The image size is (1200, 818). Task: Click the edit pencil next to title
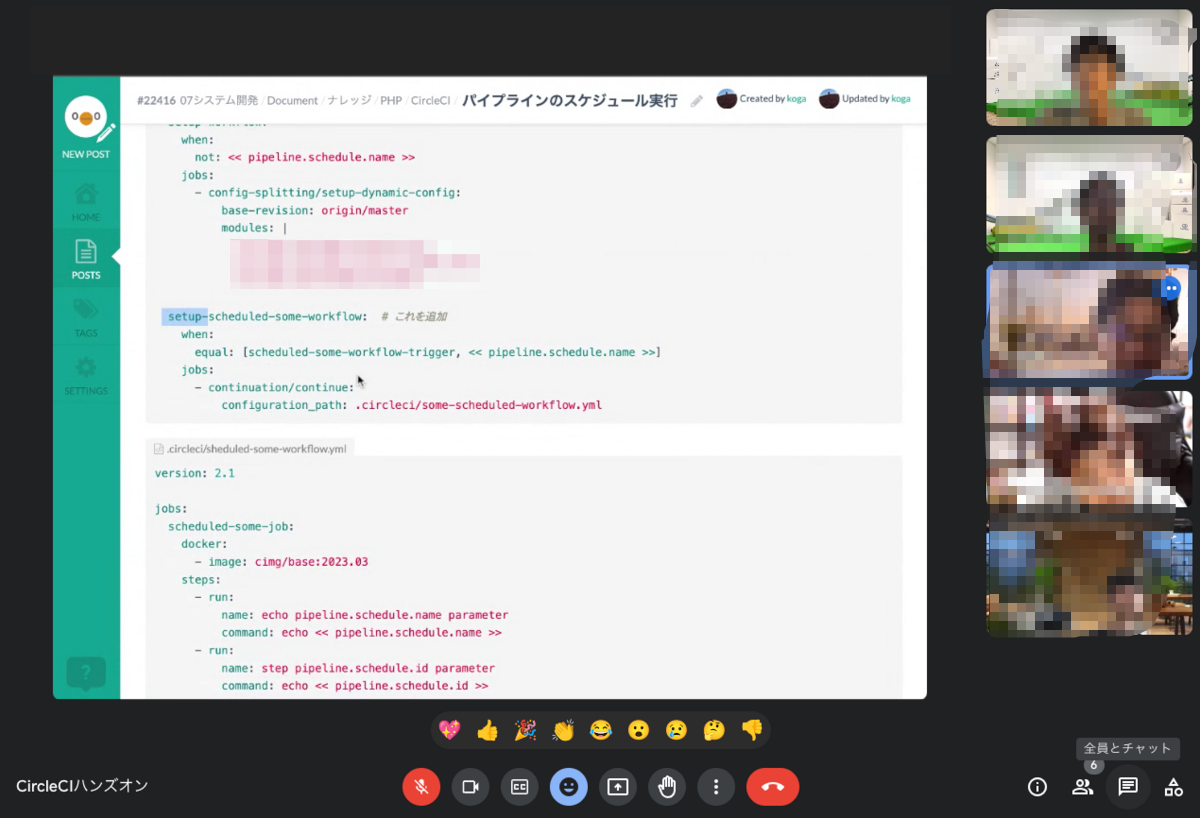[x=697, y=101]
